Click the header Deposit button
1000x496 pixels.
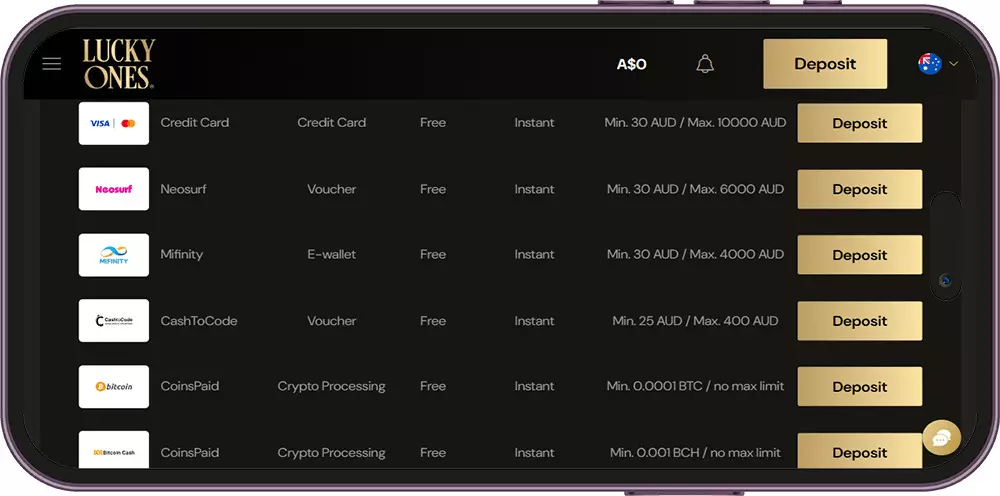pyautogui.click(x=825, y=64)
